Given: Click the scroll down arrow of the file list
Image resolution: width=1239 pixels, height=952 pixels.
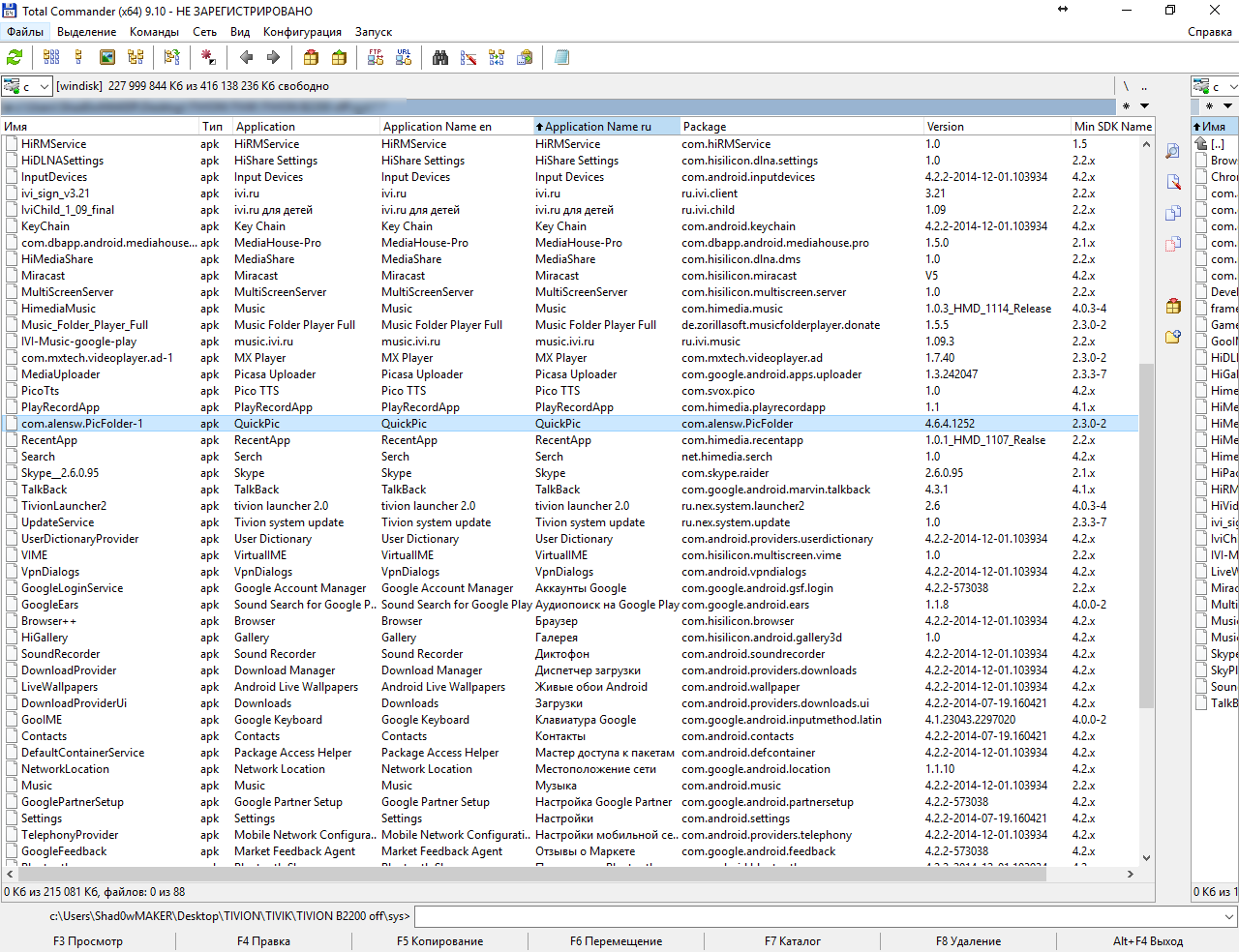Looking at the screenshot, I should (1146, 857).
